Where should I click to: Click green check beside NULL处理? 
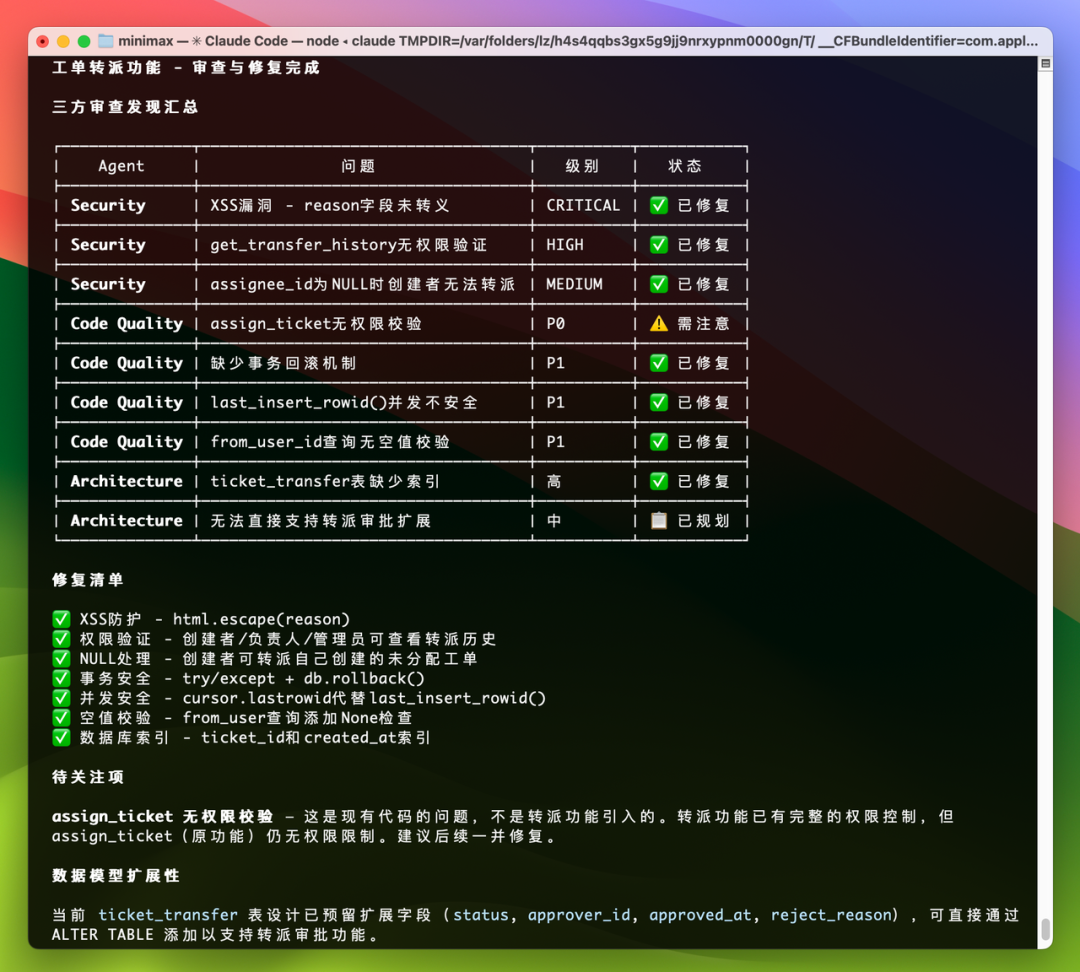coord(61,659)
